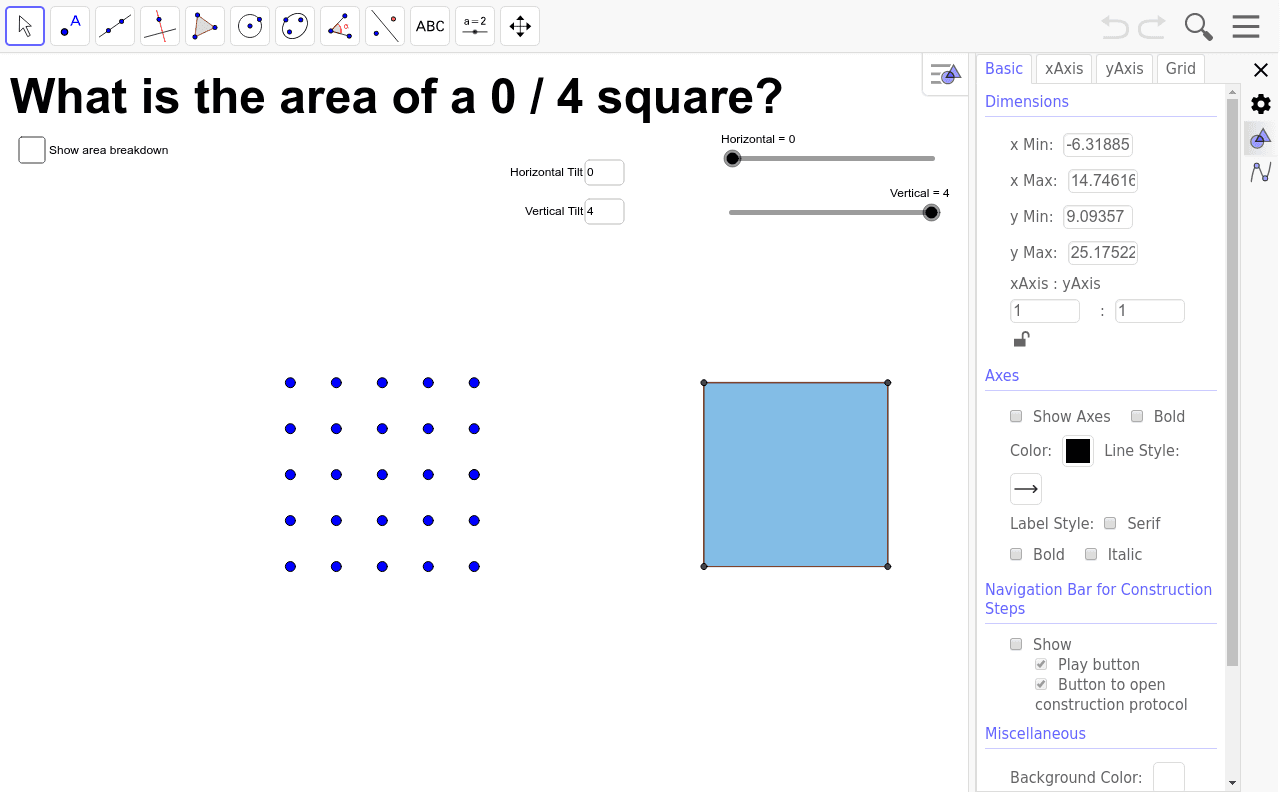Toggle the Play button checkbox
The height and width of the screenshot is (794, 1280).
point(1041,664)
